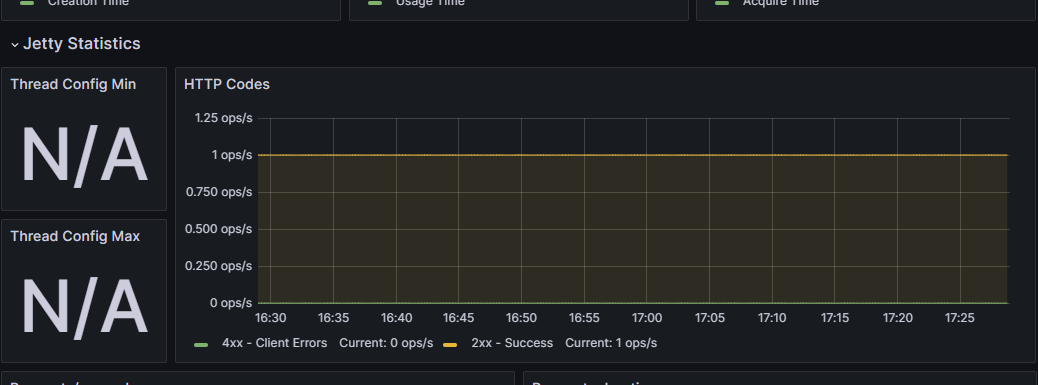Click the 0 ops/s y-axis label

click(231, 303)
